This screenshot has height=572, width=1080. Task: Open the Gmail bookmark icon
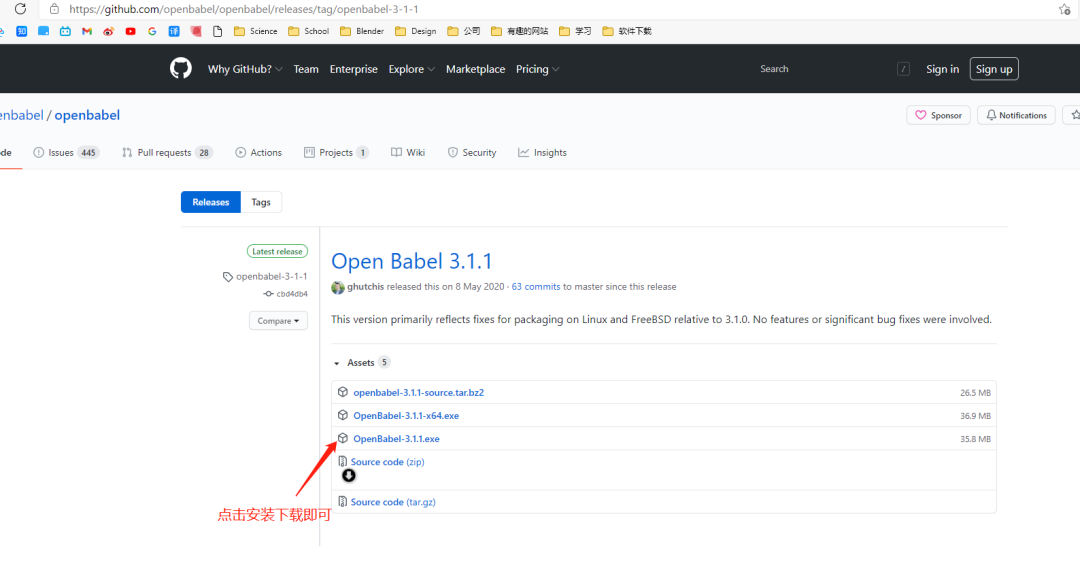[x=87, y=31]
